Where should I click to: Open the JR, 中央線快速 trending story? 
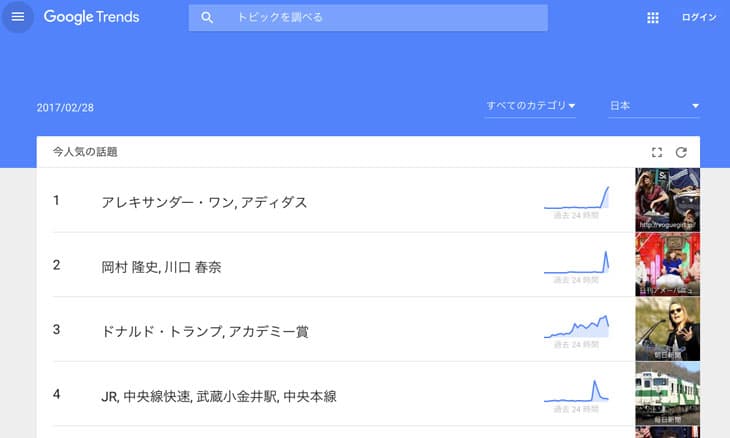point(219,396)
